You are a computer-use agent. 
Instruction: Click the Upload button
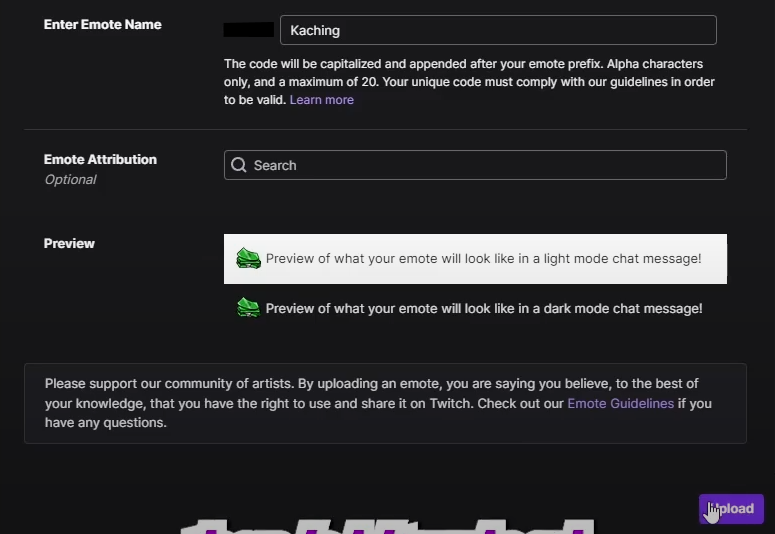pyautogui.click(x=731, y=509)
